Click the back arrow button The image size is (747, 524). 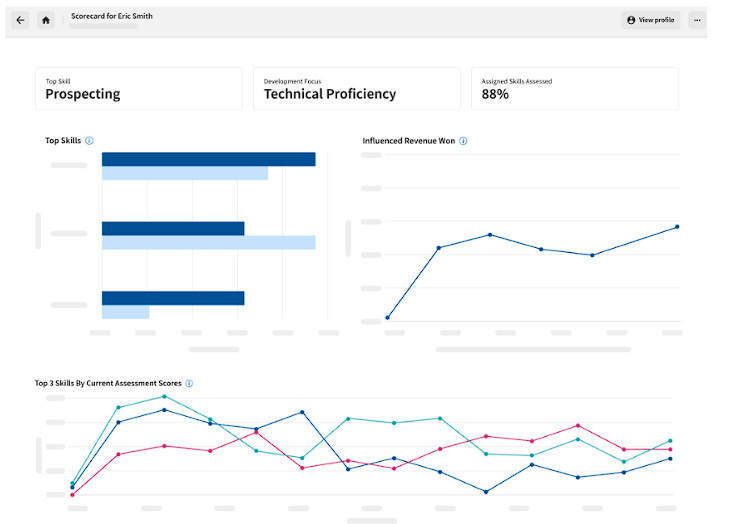(20, 20)
